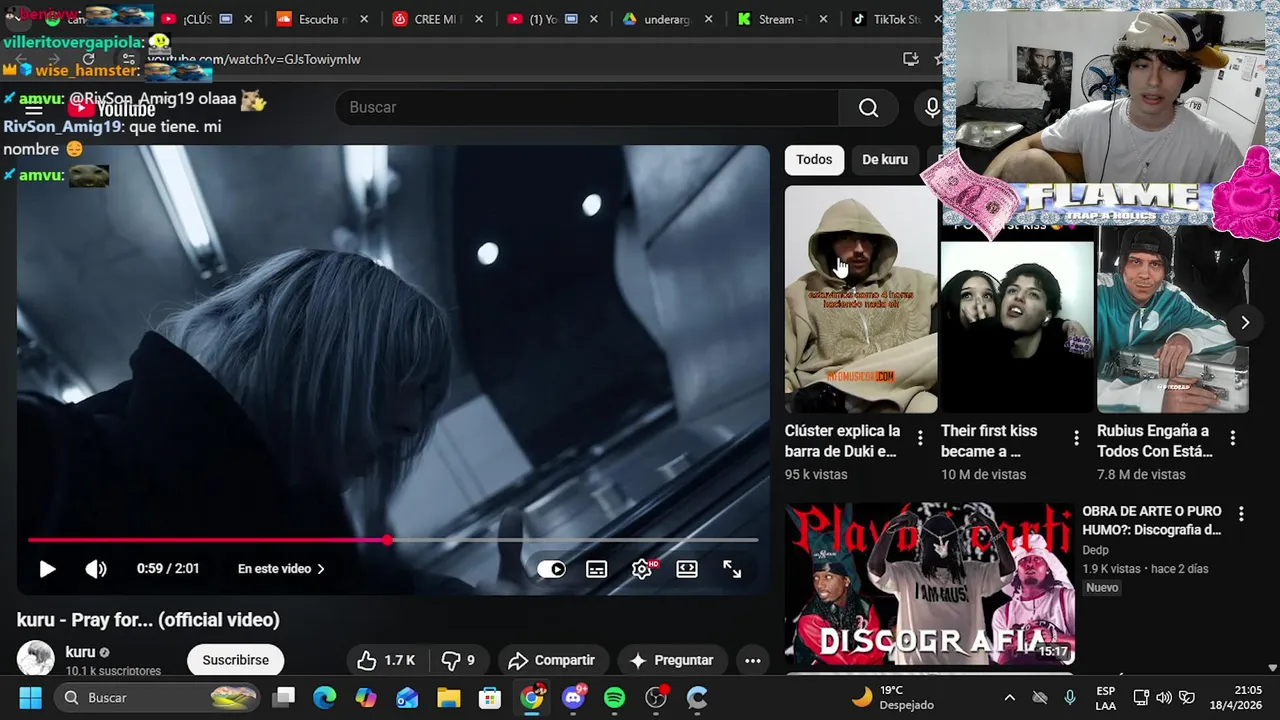The height and width of the screenshot is (720, 1280).
Task: Seek on the red video progress bar
Action: point(393,540)
